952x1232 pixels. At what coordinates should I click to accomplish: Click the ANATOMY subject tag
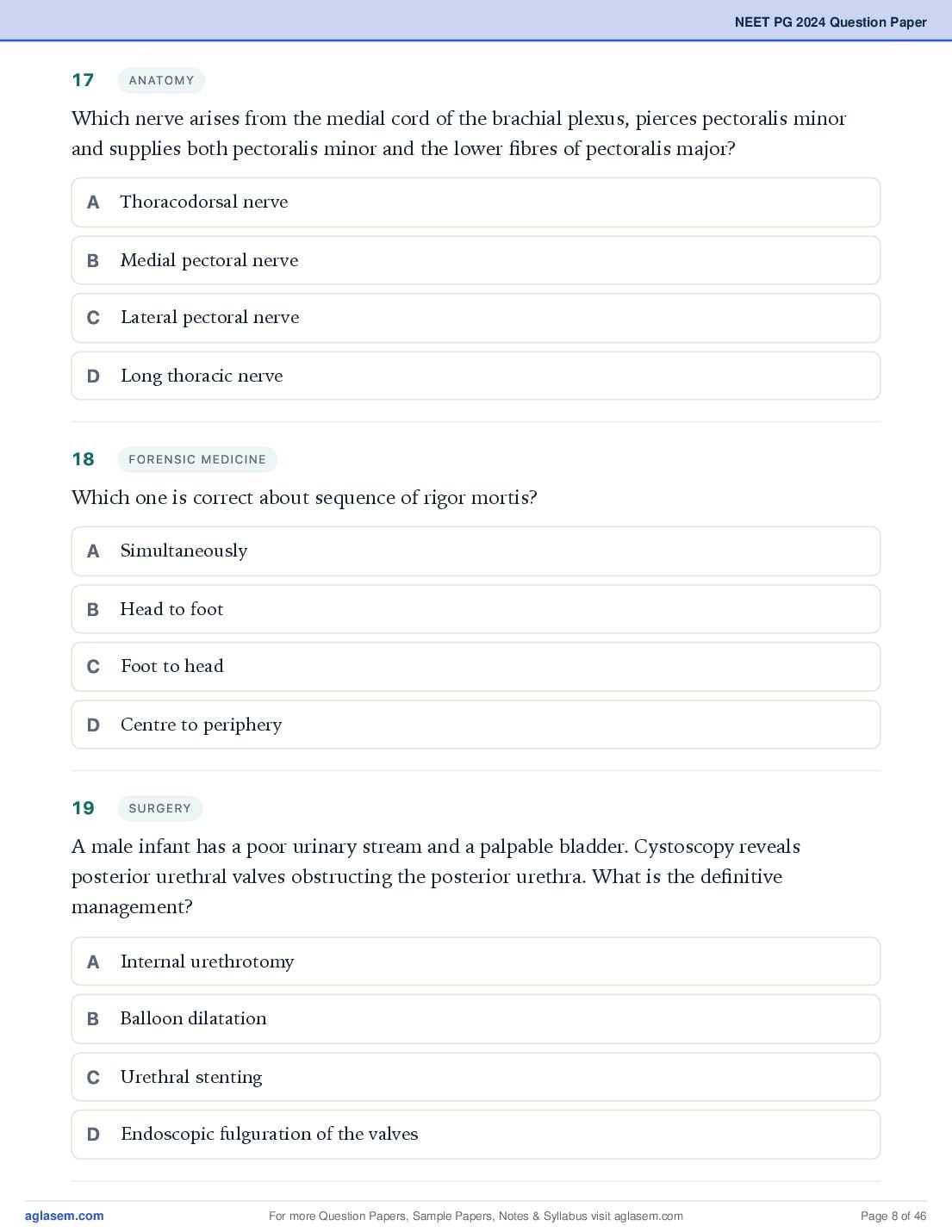[x=161, y=80]
